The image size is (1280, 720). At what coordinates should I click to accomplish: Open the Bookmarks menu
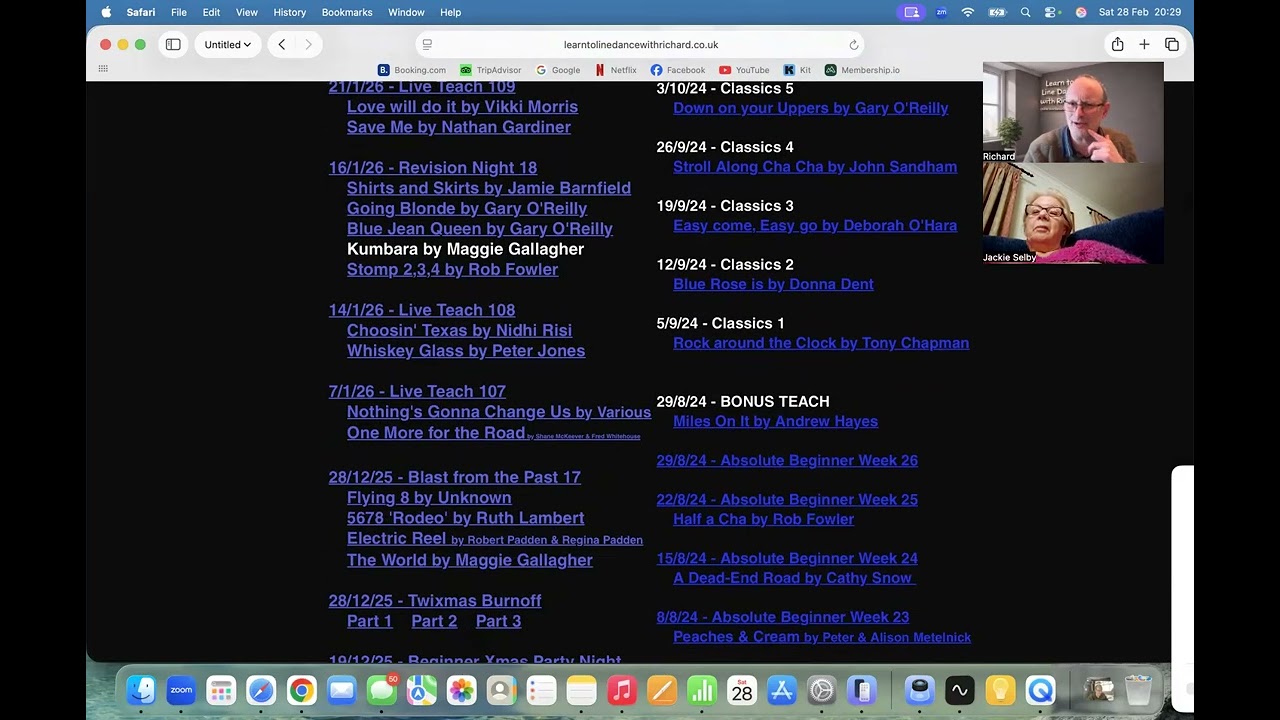pos(347,12)
